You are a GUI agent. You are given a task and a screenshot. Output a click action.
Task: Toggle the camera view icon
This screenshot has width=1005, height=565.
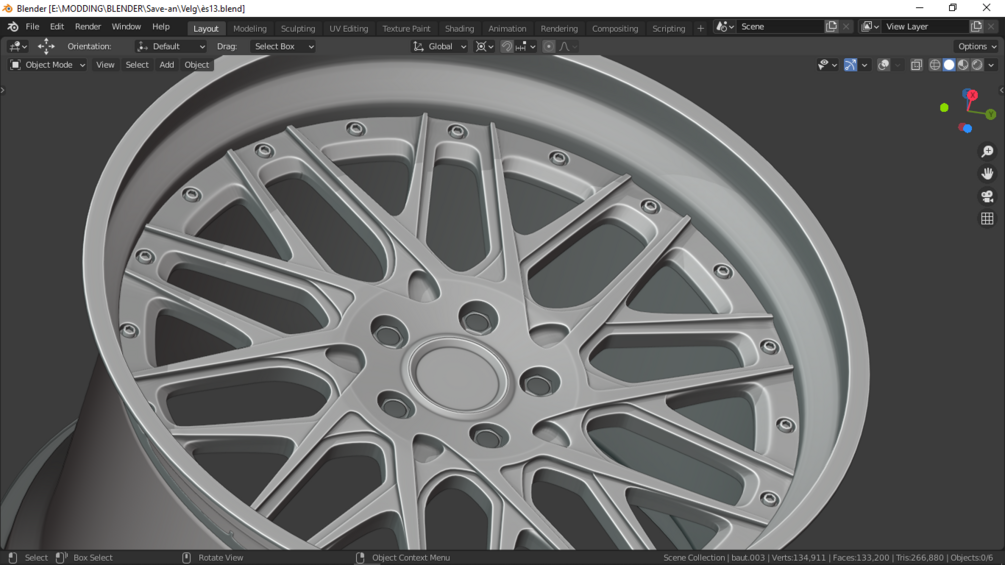click(x=987, y=196)
